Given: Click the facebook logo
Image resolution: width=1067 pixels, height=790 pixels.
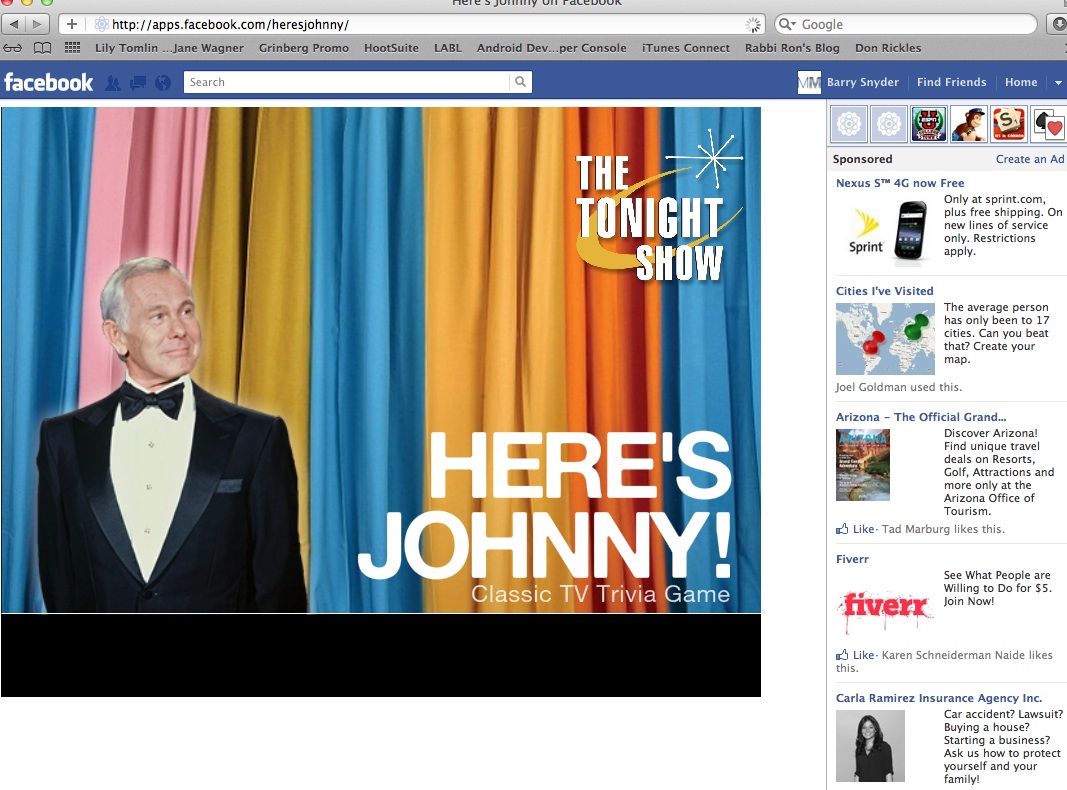Looking at the screenshot, I should [48, 82].
